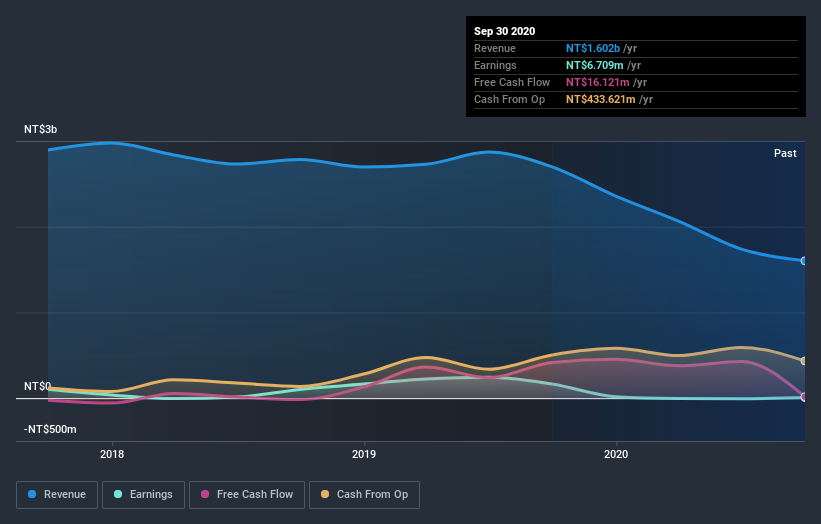Select the Cash From Op endpoint marker
Viewport: 821px width, 524px height.
point(803,361)
